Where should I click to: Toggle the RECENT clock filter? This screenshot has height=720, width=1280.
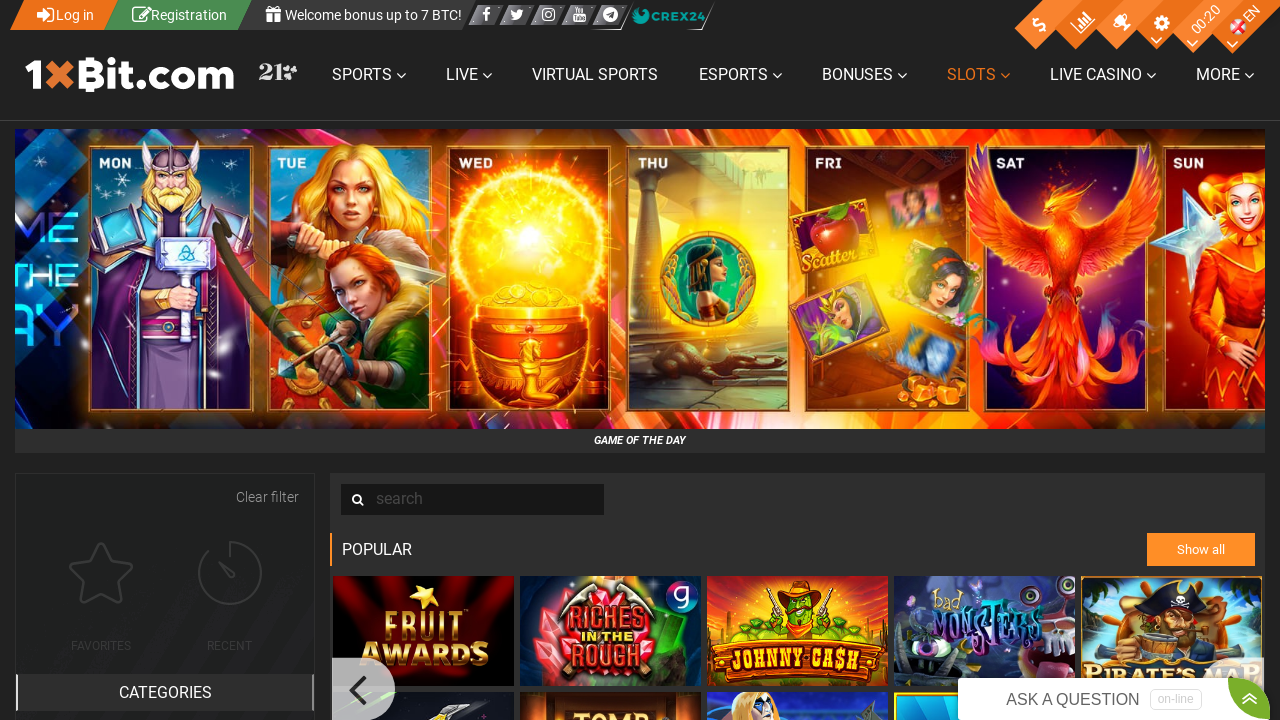click(x=230, y=597)
